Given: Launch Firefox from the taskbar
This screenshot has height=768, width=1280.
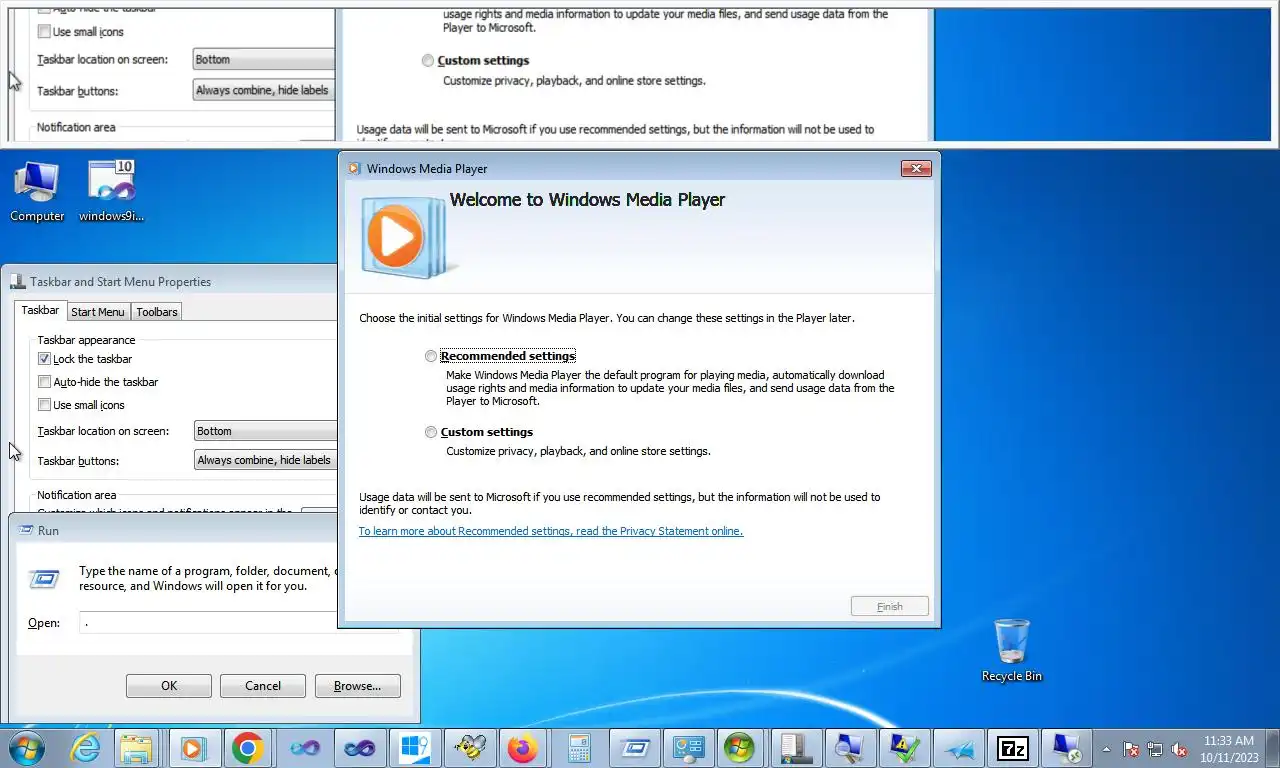Looking at the screenshot, I should [522, 748].
